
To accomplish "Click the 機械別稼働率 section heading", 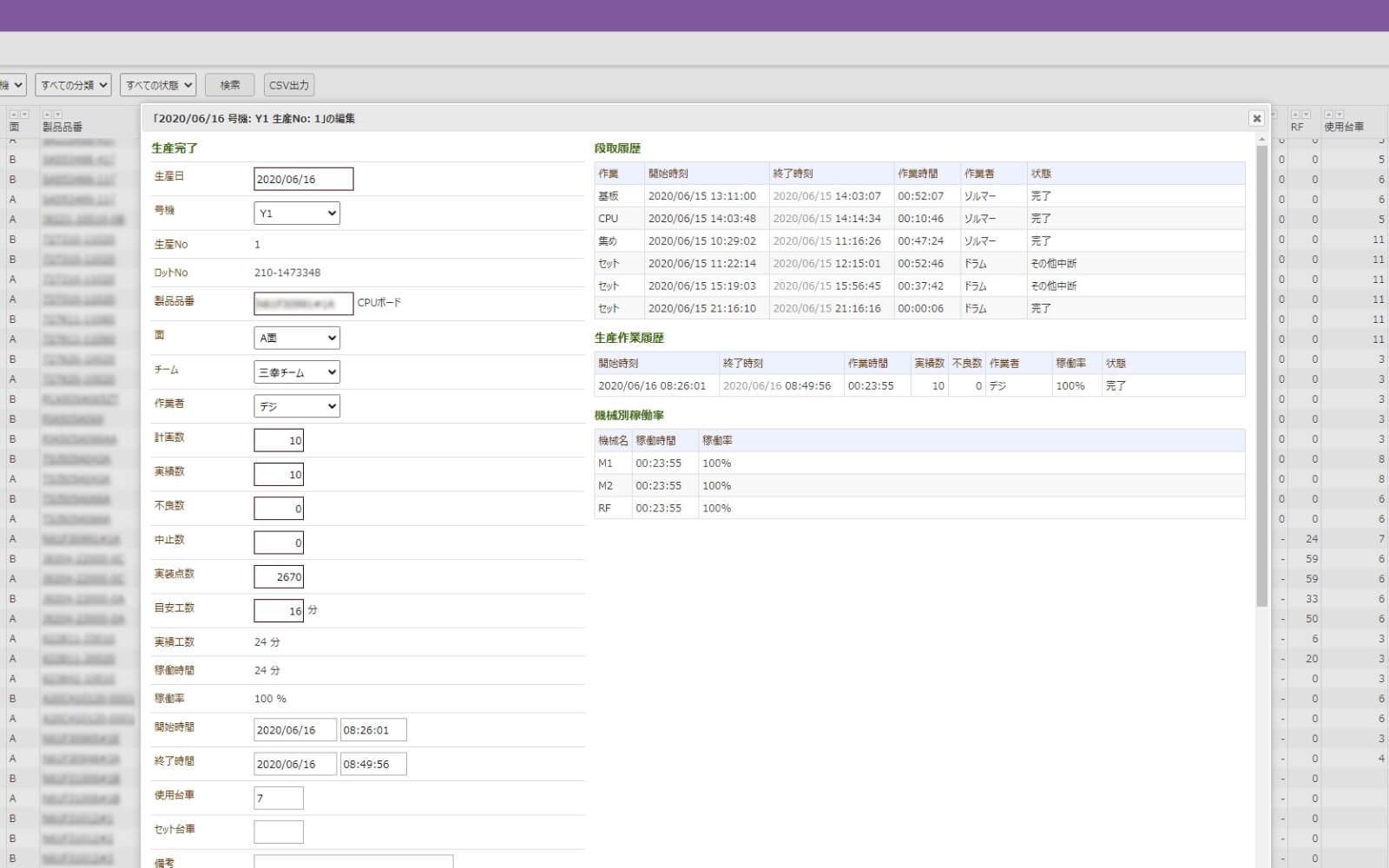I will 629,416.
